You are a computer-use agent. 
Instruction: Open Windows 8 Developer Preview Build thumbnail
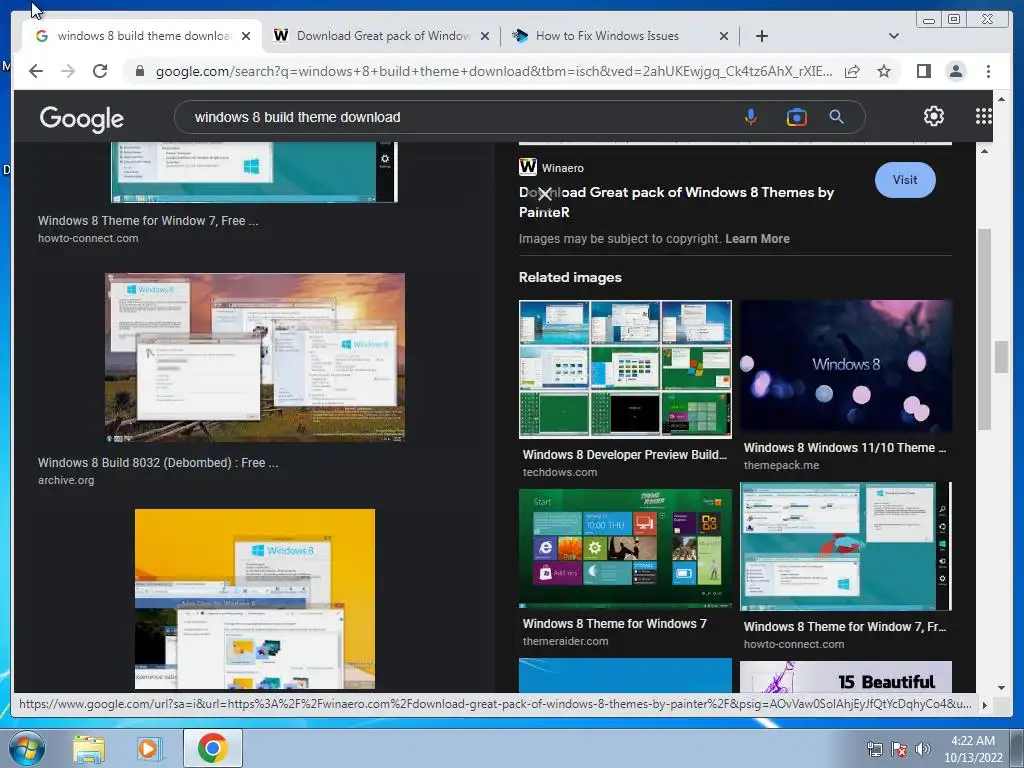(x=625, y=369)
